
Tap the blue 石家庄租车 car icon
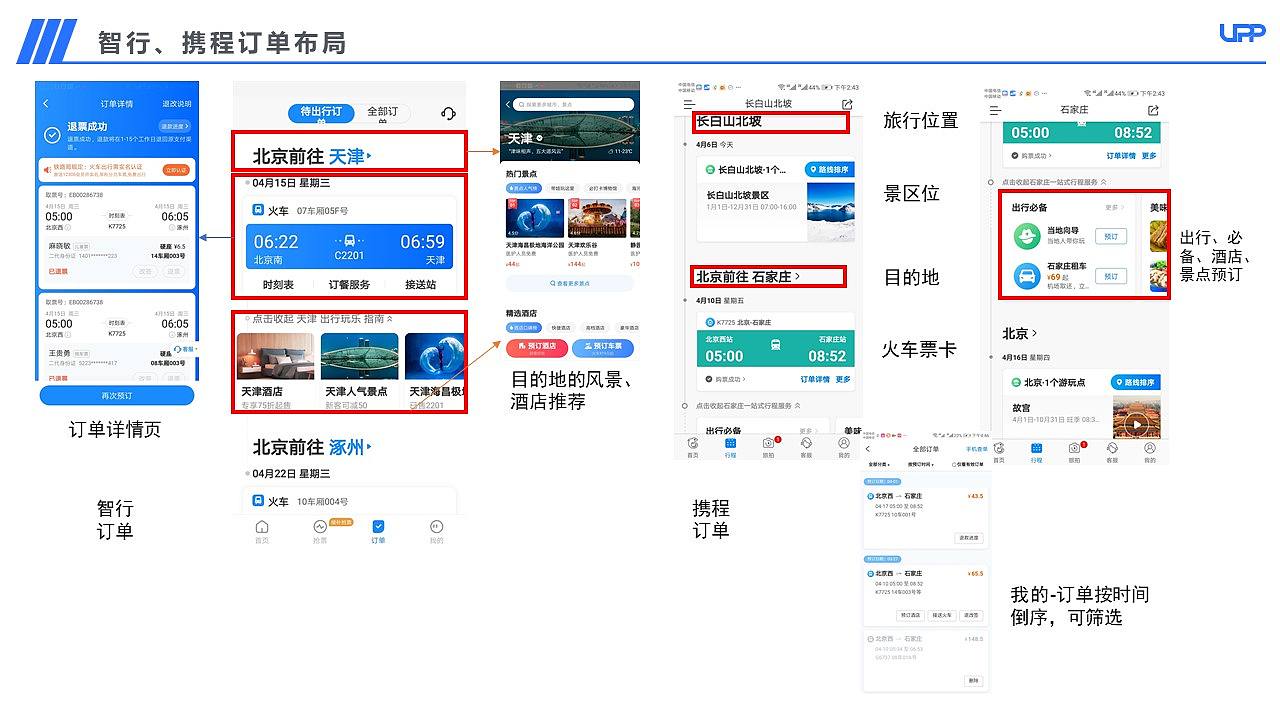pyautogui.click(x=1026, y=276)
